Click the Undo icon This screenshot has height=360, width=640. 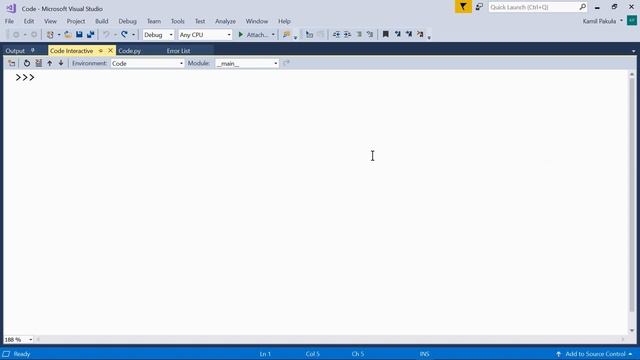coord(106,35)
